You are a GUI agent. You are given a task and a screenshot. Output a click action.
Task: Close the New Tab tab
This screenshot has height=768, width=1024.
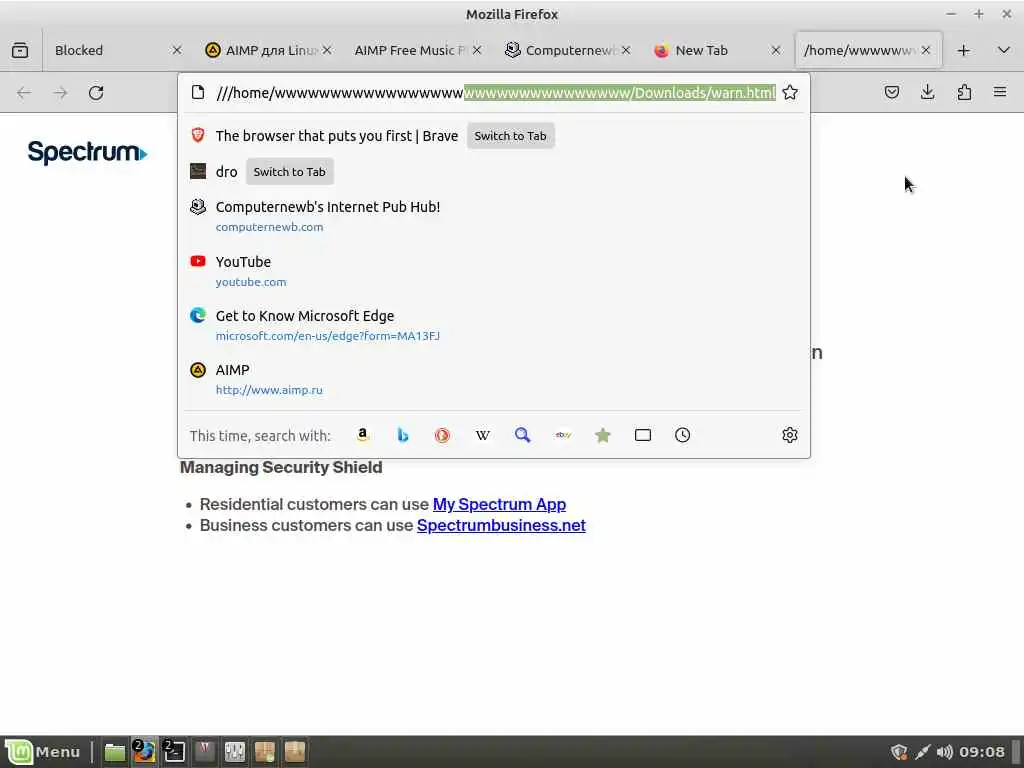point(775,50)
